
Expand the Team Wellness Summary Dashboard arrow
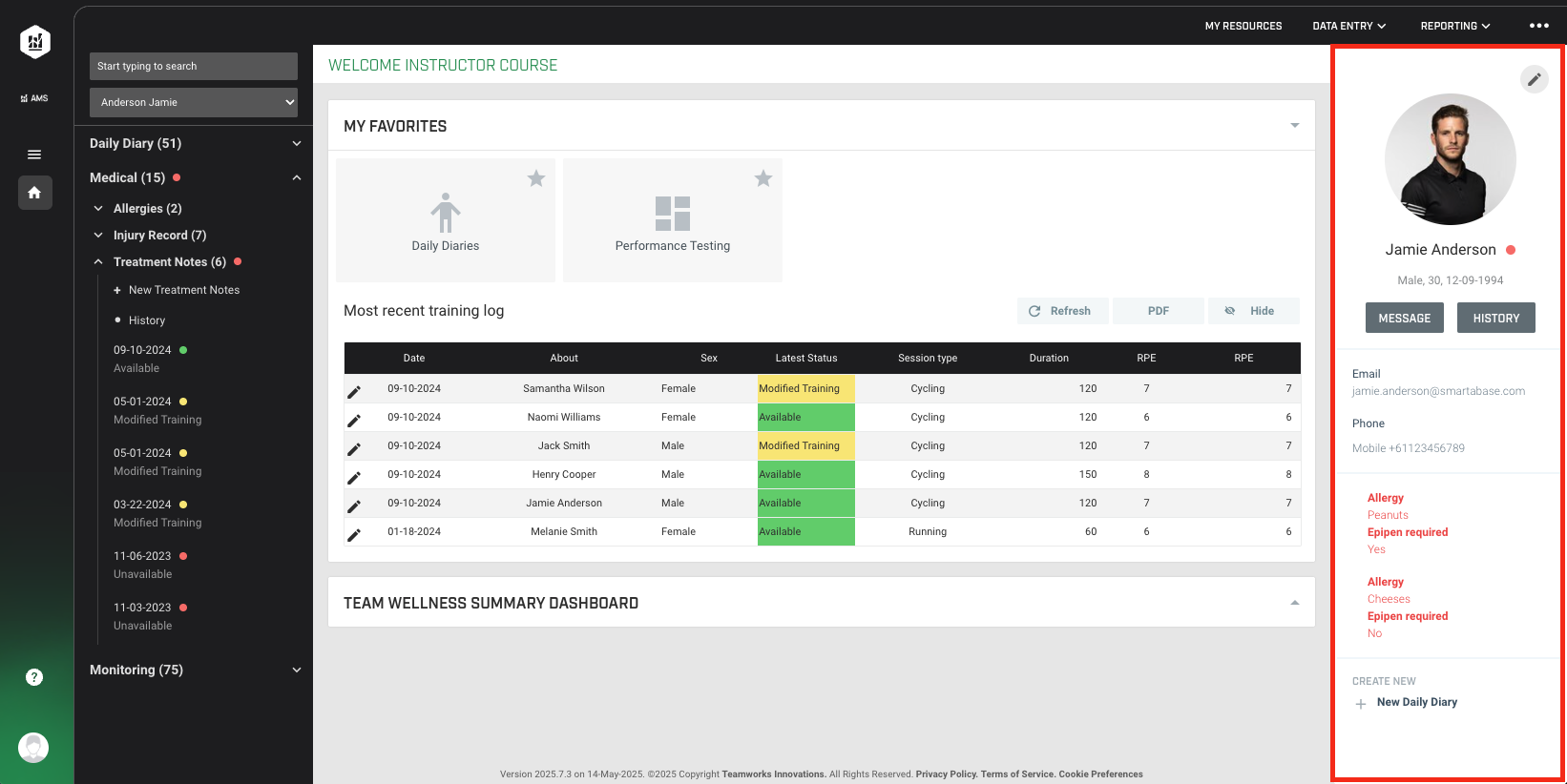click(x=1295, y=602)
